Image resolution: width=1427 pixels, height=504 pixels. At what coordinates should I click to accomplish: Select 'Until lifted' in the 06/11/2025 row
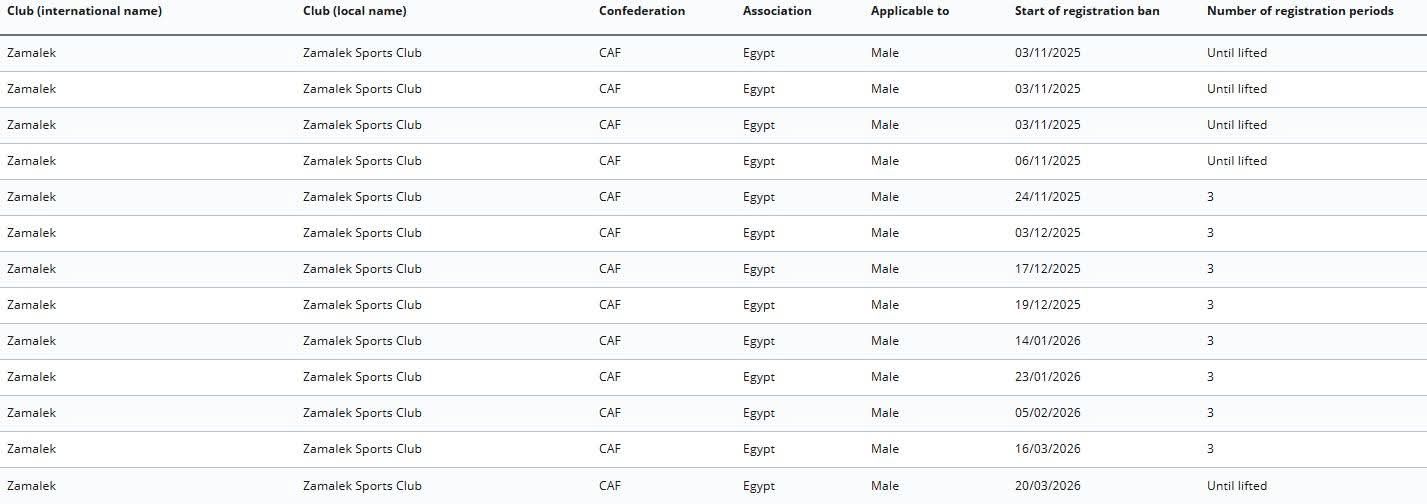pyautogui.click(x=1236, y=161)
